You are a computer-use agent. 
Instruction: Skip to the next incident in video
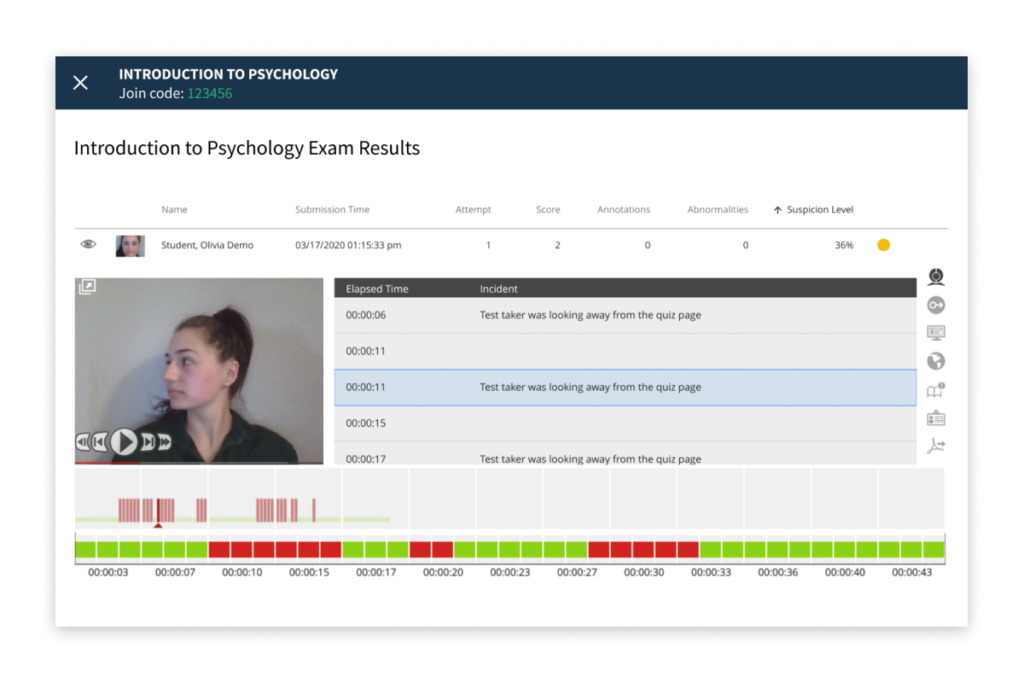click(148, 443)
